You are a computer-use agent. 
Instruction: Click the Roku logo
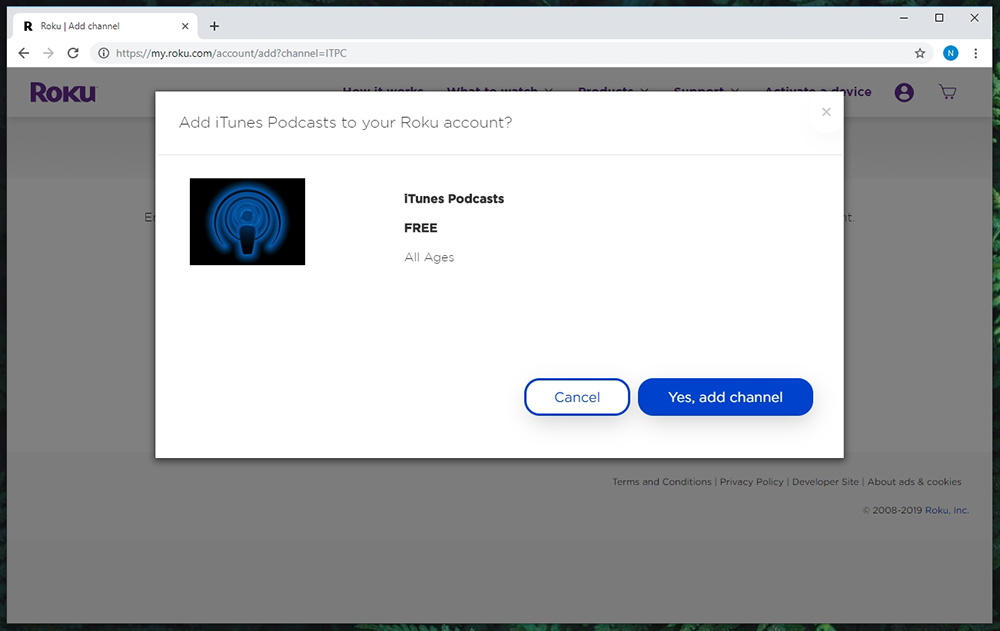tap(63, 93)
